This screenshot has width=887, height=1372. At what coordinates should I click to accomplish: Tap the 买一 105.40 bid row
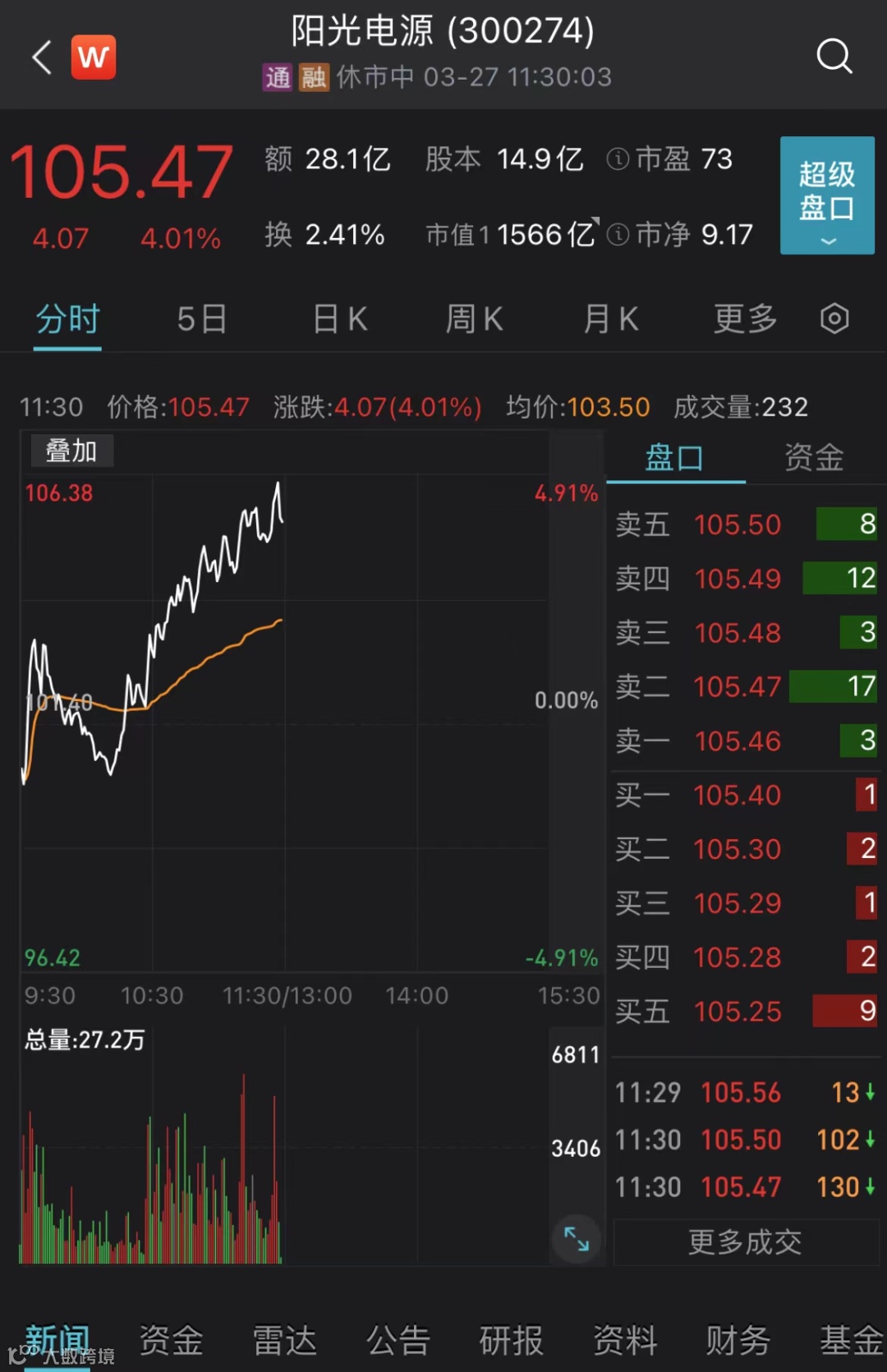click(746, 795)
